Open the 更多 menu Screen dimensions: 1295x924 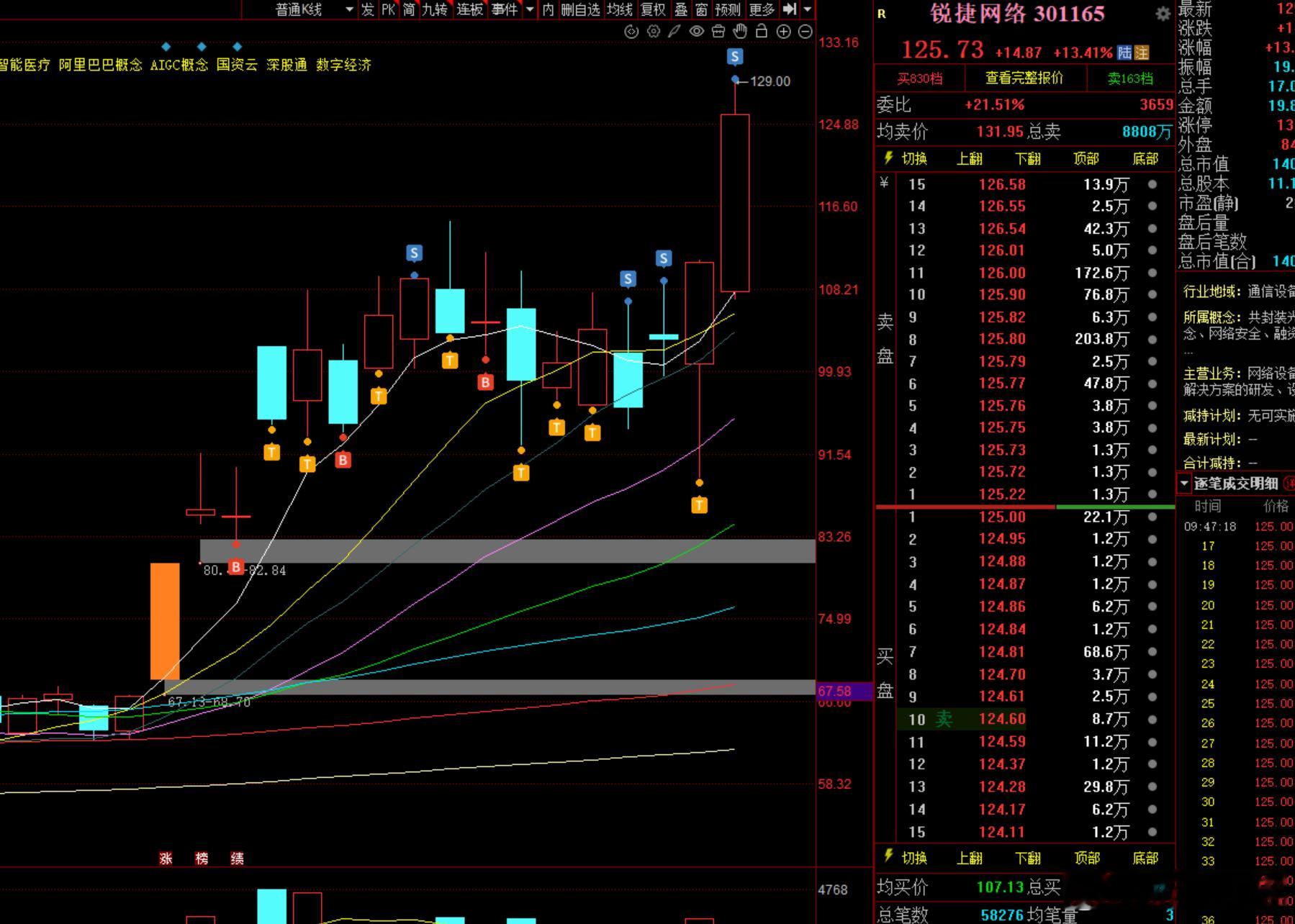pos(762,9)
